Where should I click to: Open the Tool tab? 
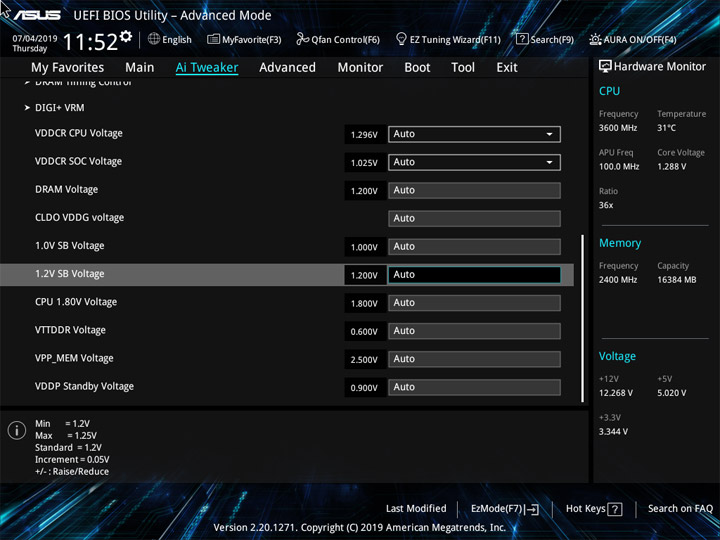463,68
